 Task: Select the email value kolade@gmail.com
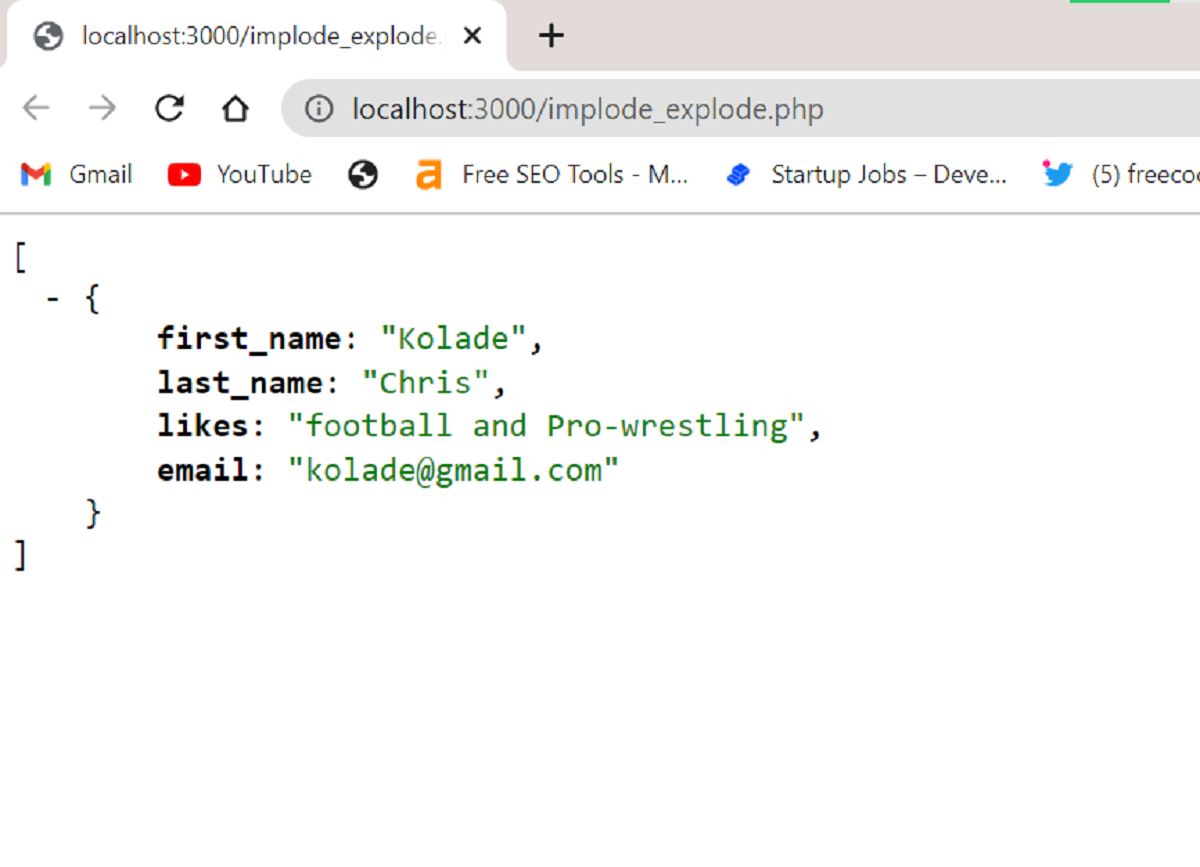click(455, 469)
